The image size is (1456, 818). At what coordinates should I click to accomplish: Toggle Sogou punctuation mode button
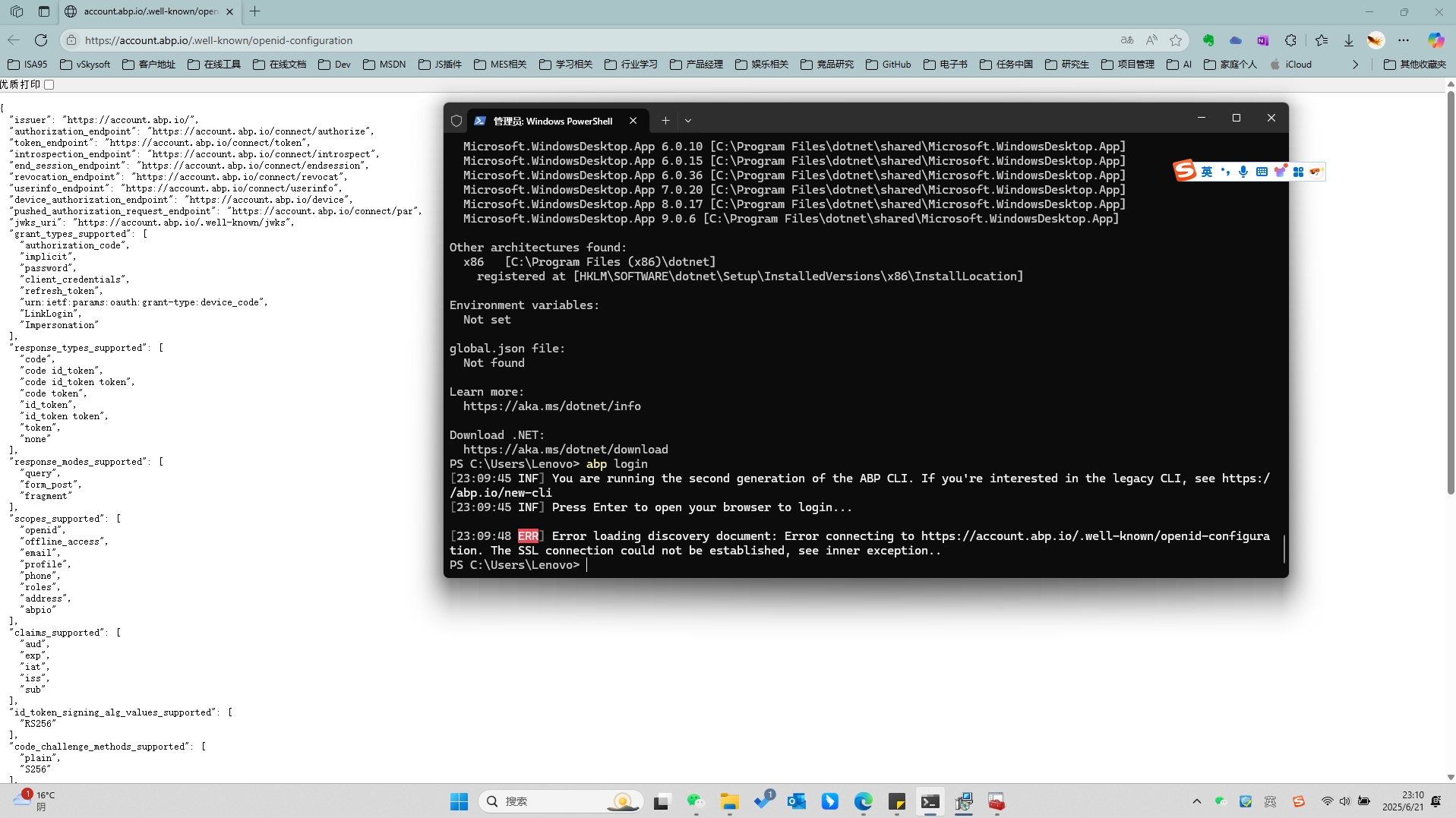[1225, 172]
